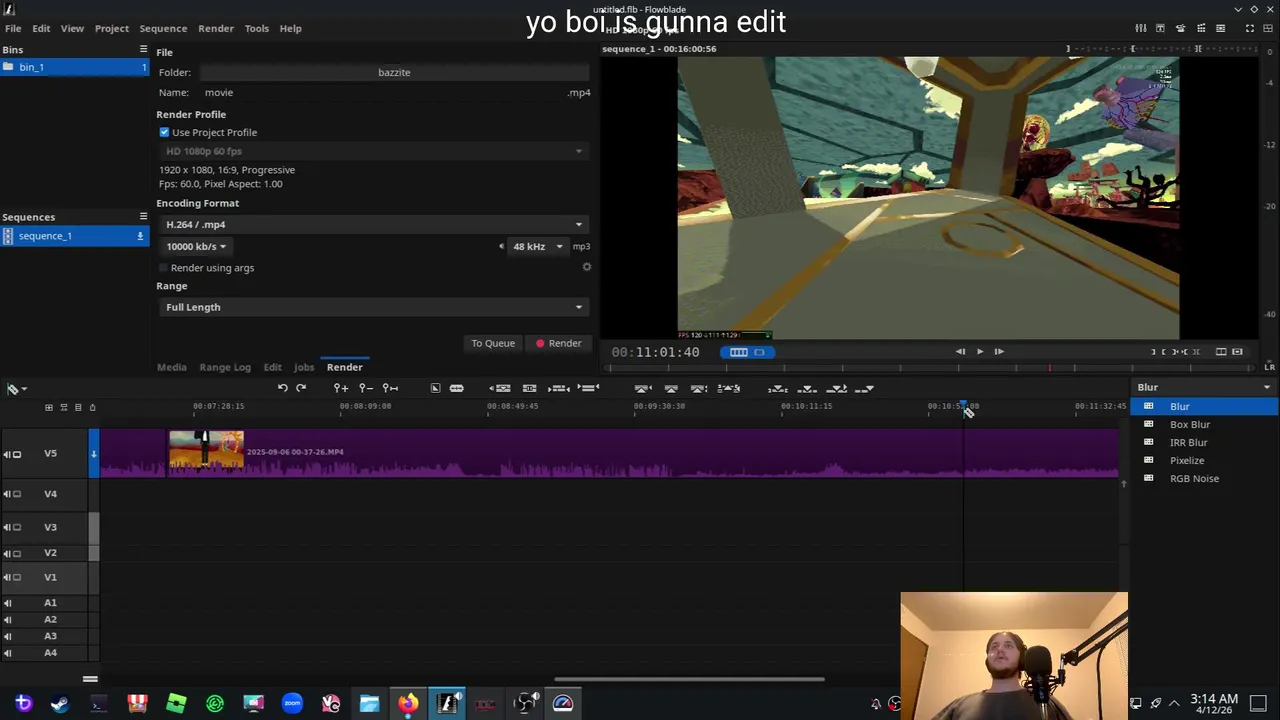Open the Tools menu

tap(257, 28)
